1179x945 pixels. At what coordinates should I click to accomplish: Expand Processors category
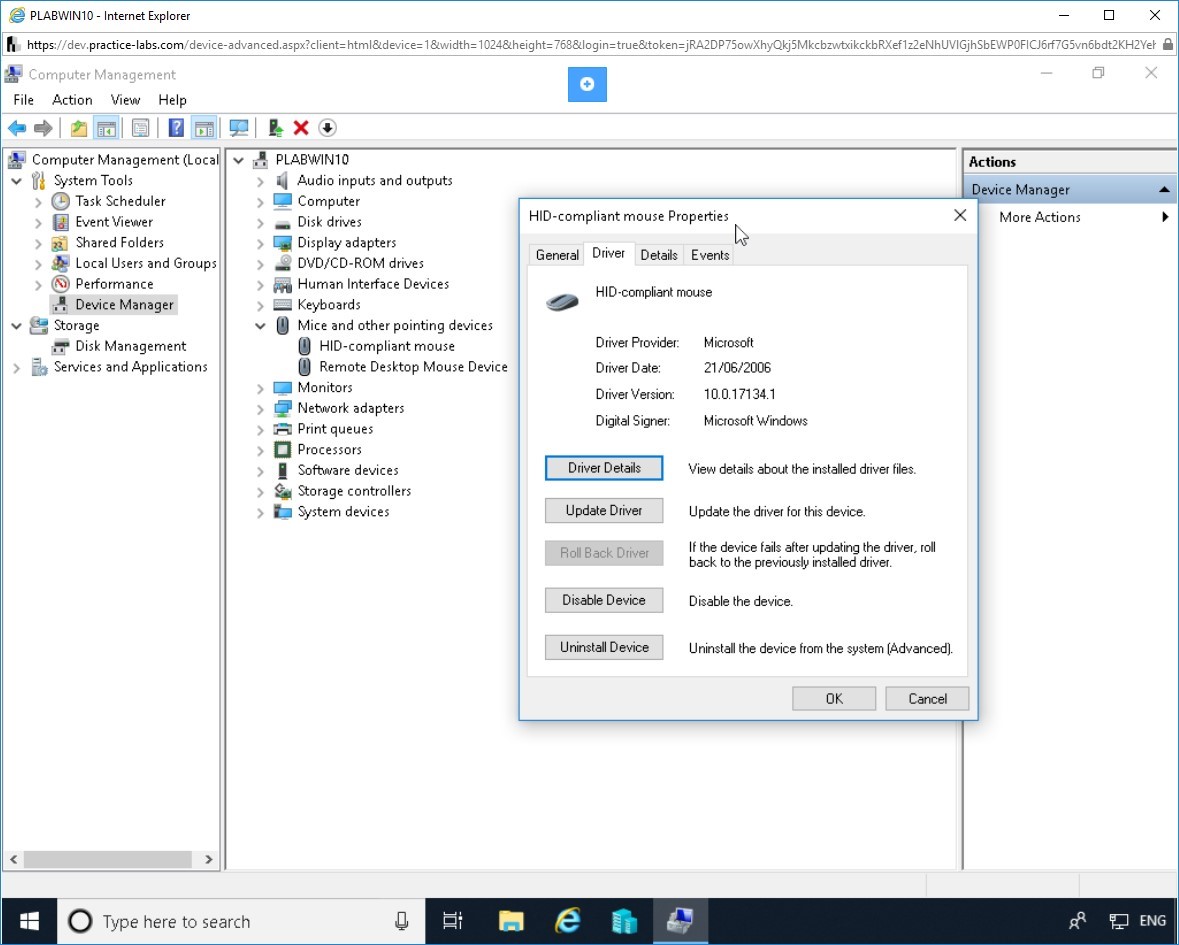pyautogui.click(x=260, y=450)
